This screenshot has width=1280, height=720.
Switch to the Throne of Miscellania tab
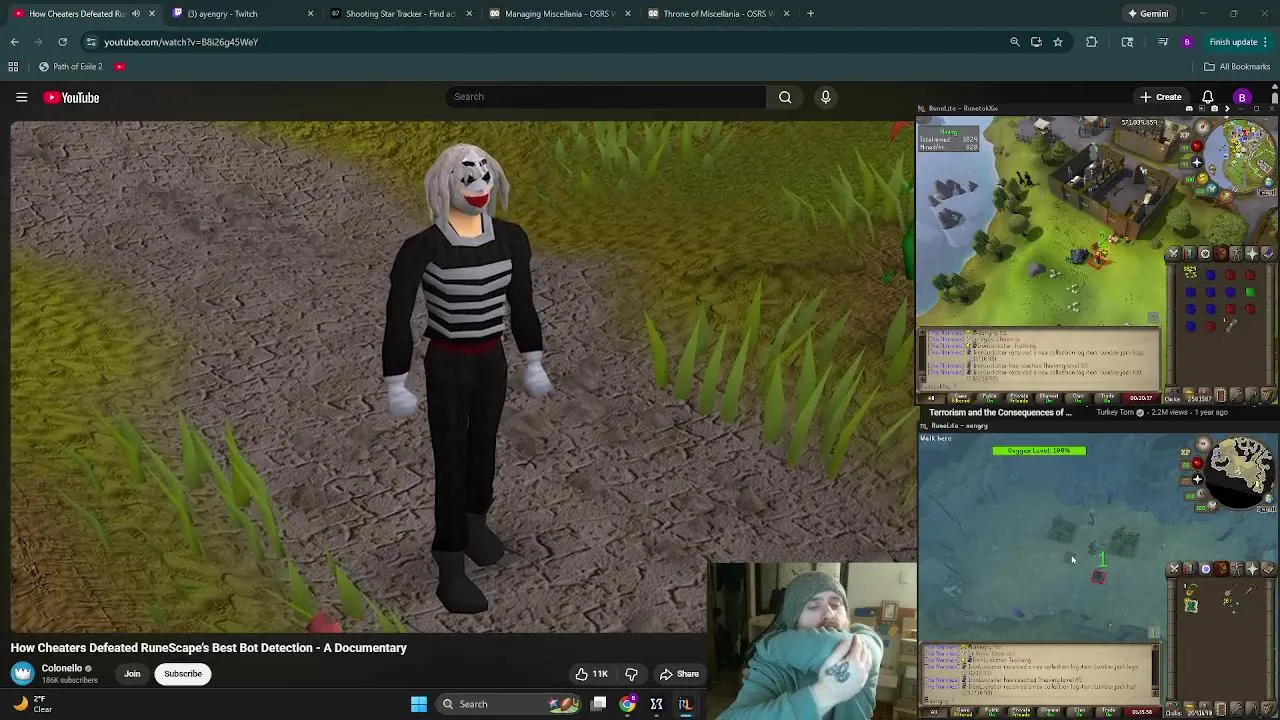click(718, 14)
